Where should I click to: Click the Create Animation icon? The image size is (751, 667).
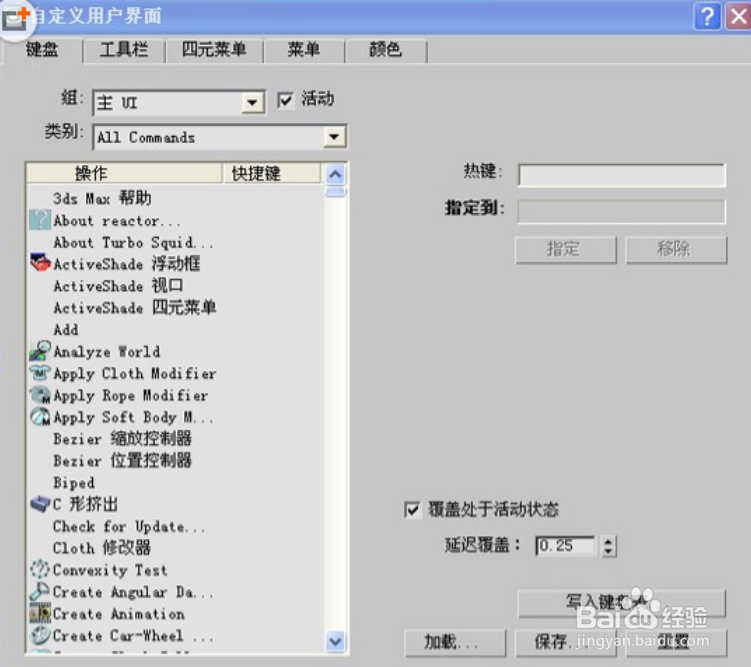coord(40,613)
